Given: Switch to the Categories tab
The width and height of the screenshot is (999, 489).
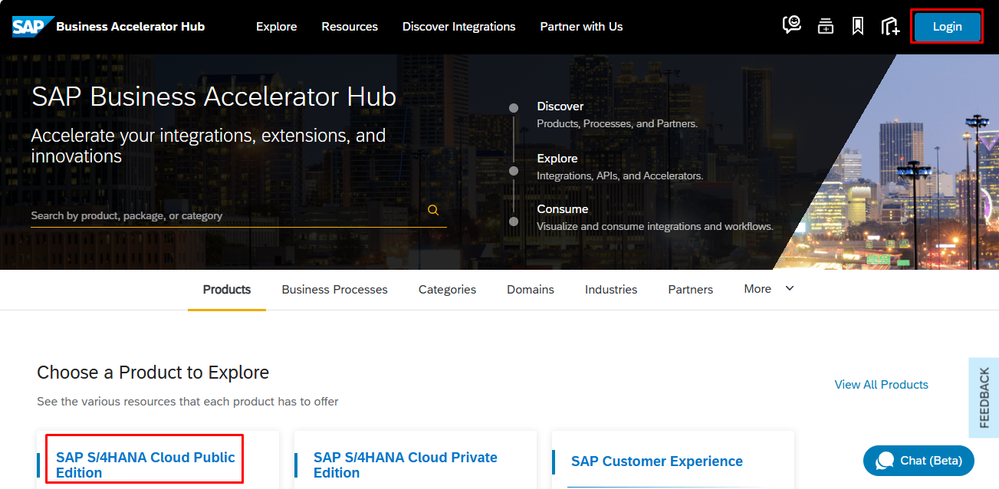Looking at the screenshot, I should 447,290.
